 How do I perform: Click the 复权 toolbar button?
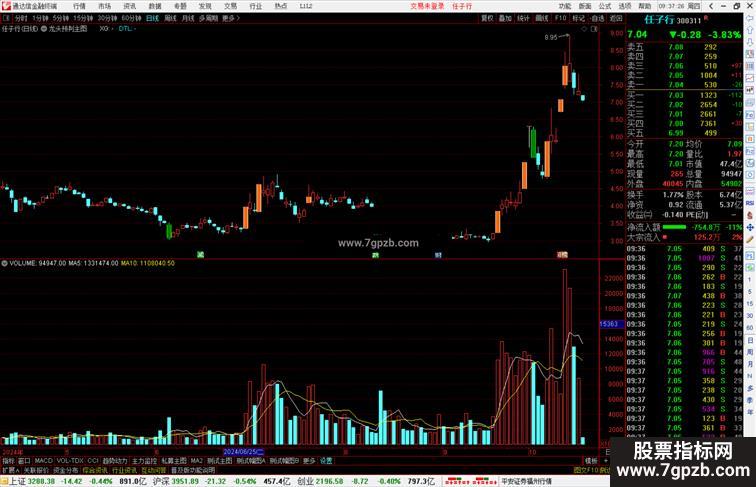pos(487,18)
